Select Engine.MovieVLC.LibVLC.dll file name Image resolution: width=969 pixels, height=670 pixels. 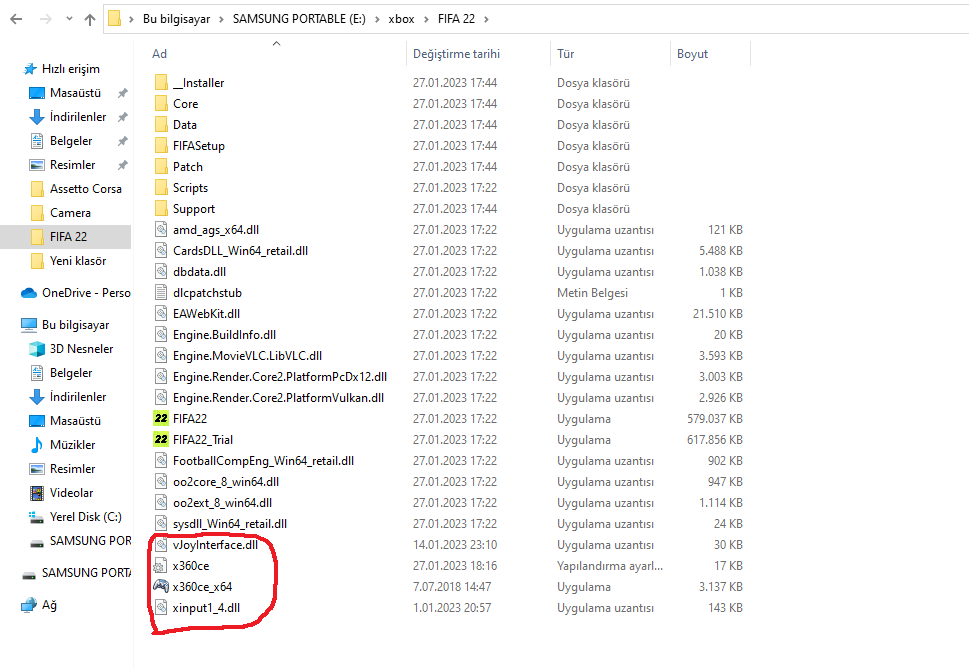[247, 356]
